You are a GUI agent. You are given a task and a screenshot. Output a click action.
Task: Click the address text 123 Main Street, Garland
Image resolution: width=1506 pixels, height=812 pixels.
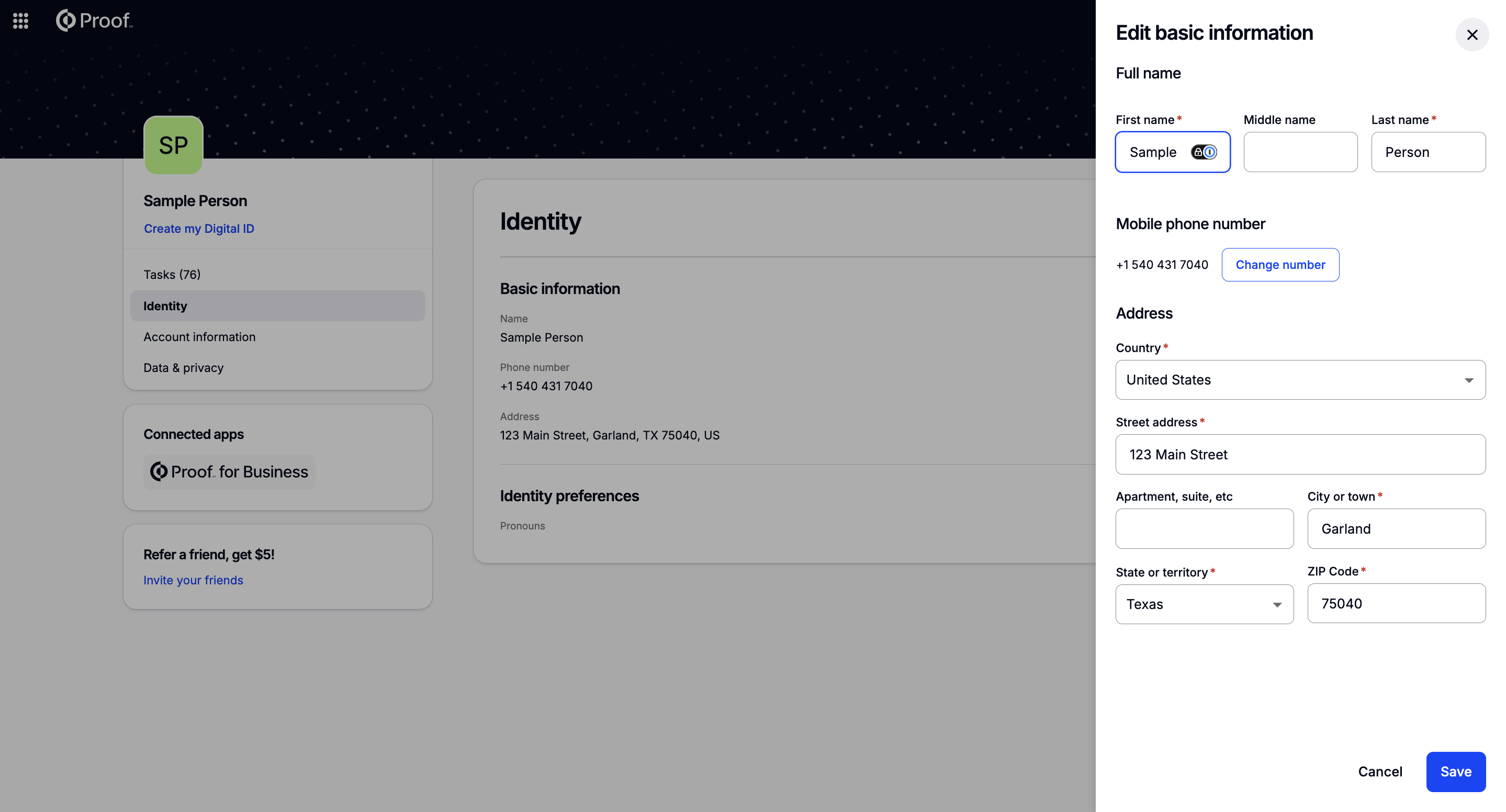coord(610,435)
